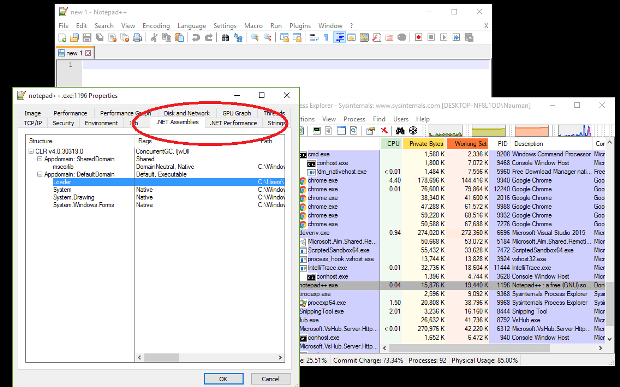Screen dimensions: 620x387
Task: Open process properties icon in Process Explorer toolbar
Action: pyautogui.click(x=370, y=130)
